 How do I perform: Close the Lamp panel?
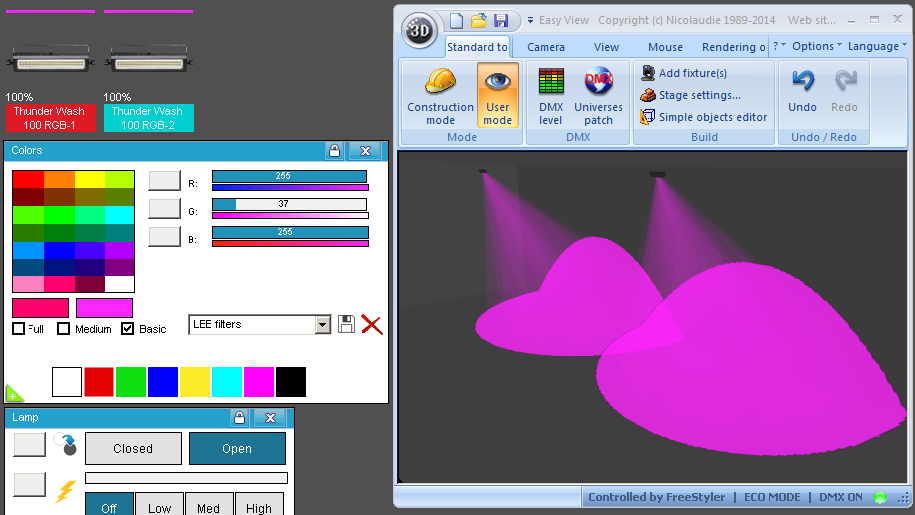point(270,418)
